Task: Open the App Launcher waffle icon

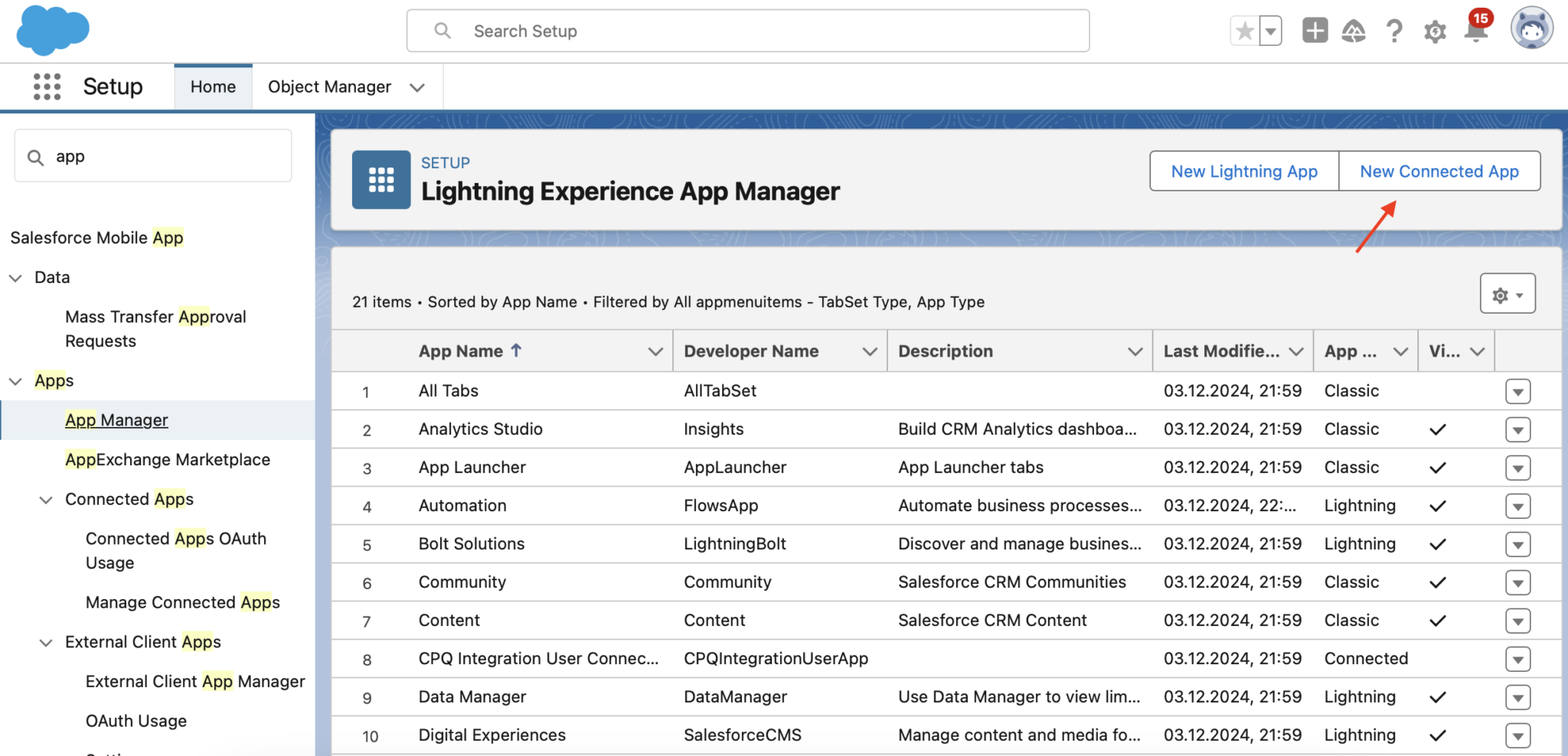Action: [x=47, y=86]
